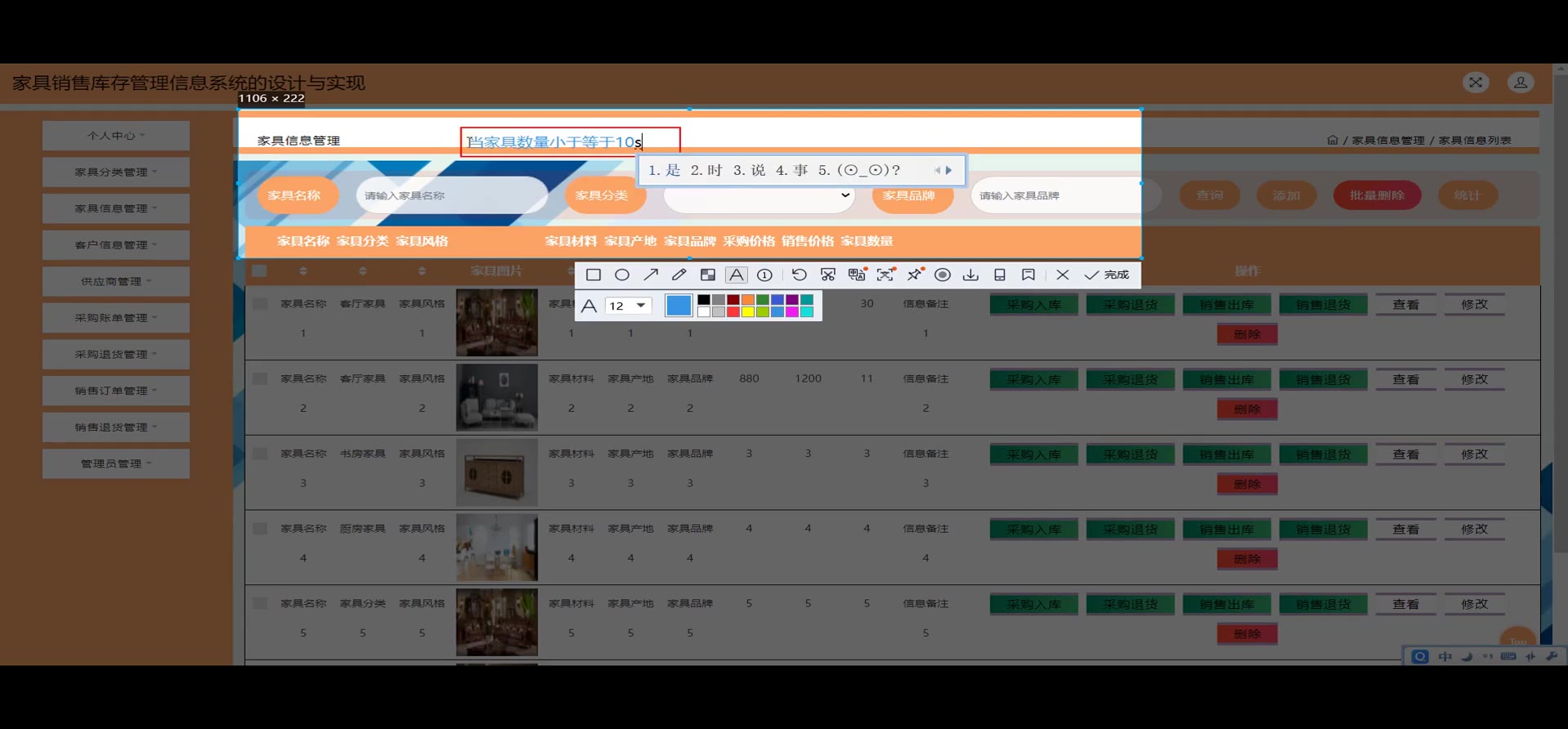This screenshot has width=1568, height=729.
Task: Tick the select-all checkbox in the table header
Action: (259, 271)
